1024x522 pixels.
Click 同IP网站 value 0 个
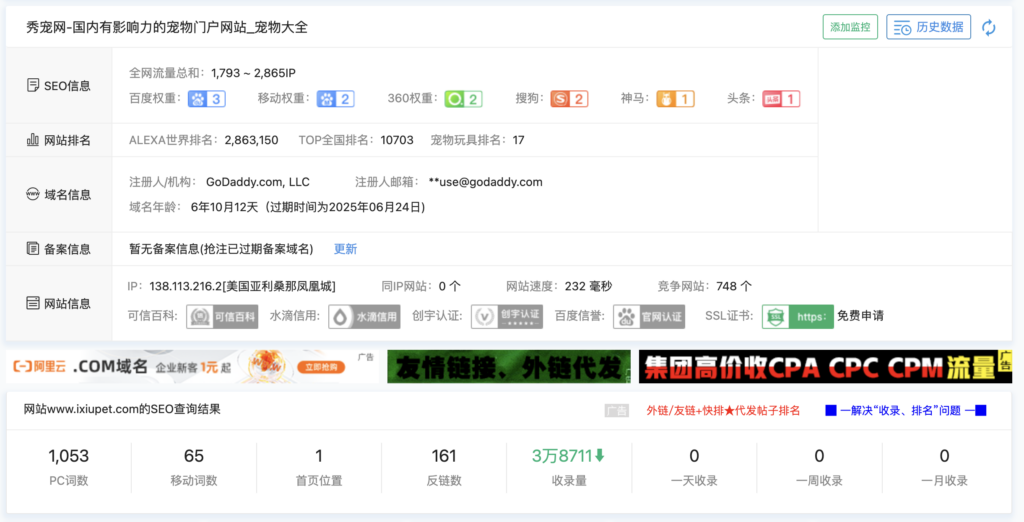click(x=450, y=286)
